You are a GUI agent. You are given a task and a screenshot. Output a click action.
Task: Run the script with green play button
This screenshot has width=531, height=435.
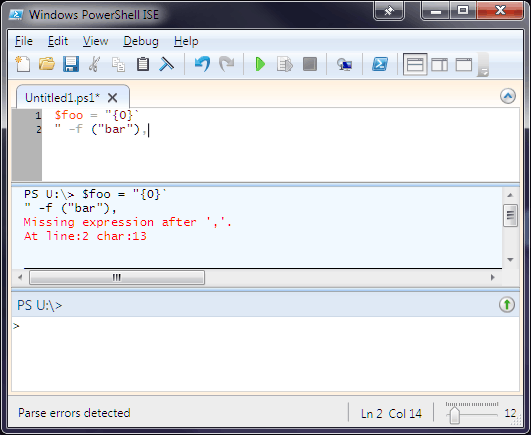click(260, 64)
